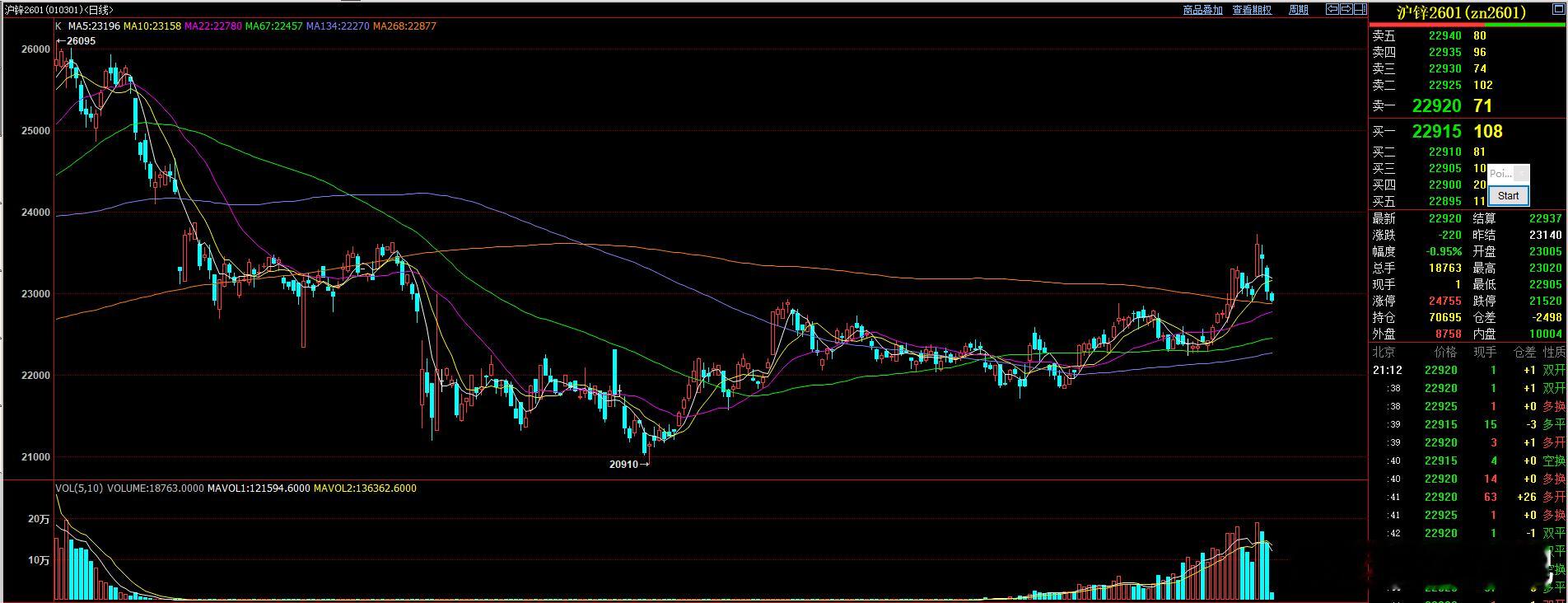Click the MAVOL2:136362.6000 label
The image size is (1568, 603).
tap(365, 488)
